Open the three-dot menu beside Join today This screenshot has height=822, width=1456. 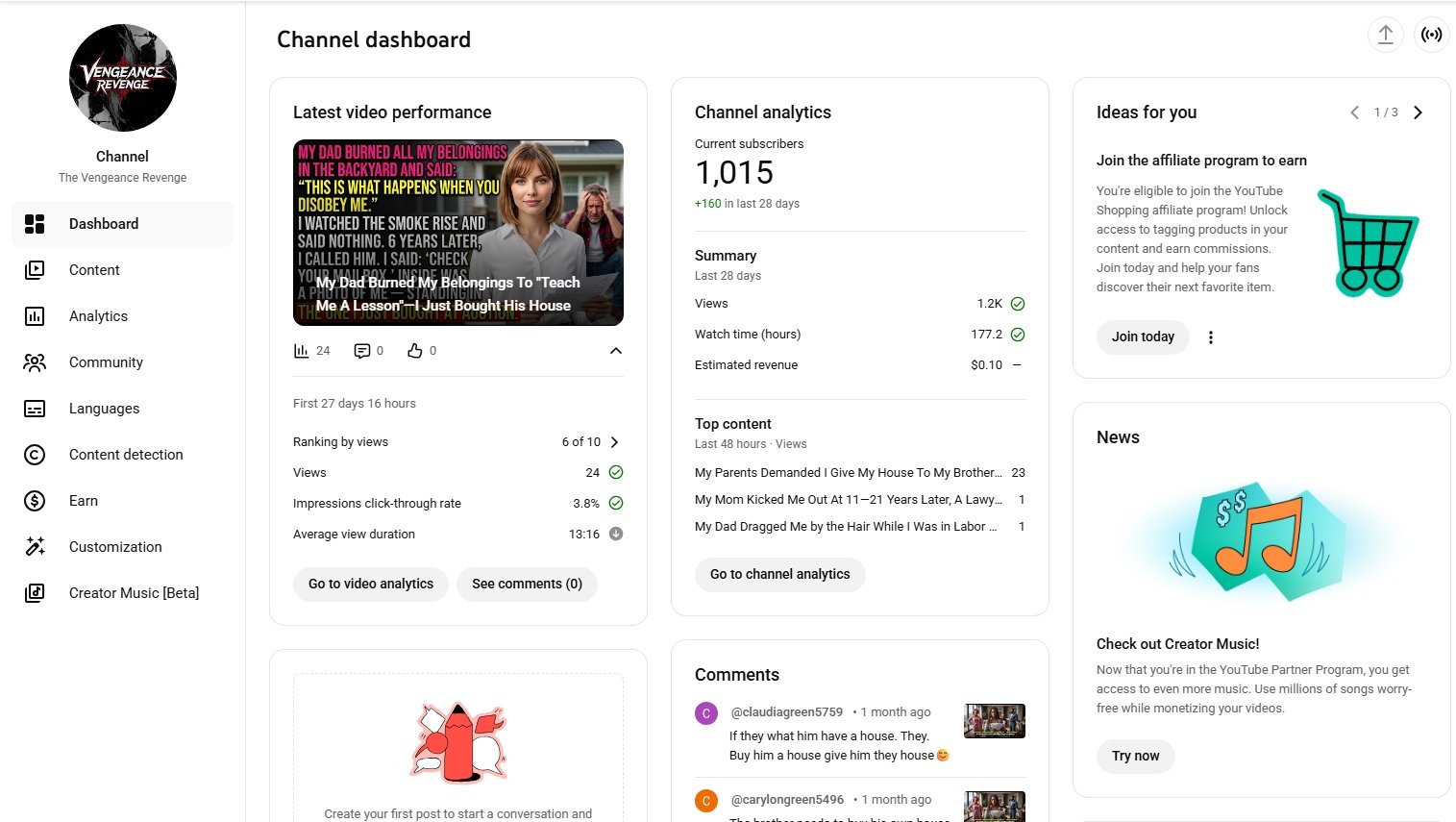pyautogui.click(x=1210, y=337)
